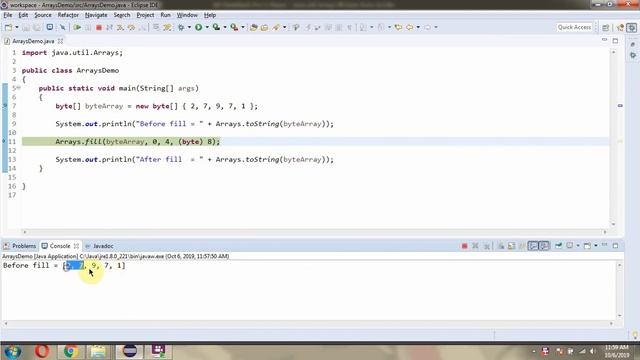Click the Open Type icon

point(253,27)
